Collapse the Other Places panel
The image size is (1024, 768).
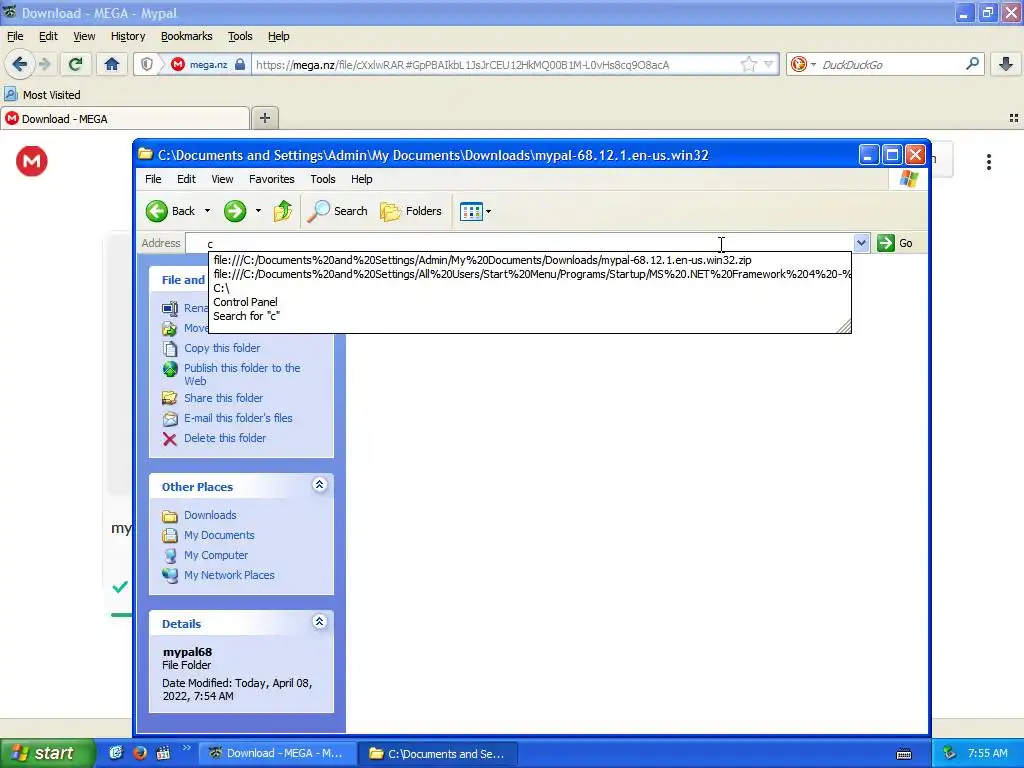point(319,485)
